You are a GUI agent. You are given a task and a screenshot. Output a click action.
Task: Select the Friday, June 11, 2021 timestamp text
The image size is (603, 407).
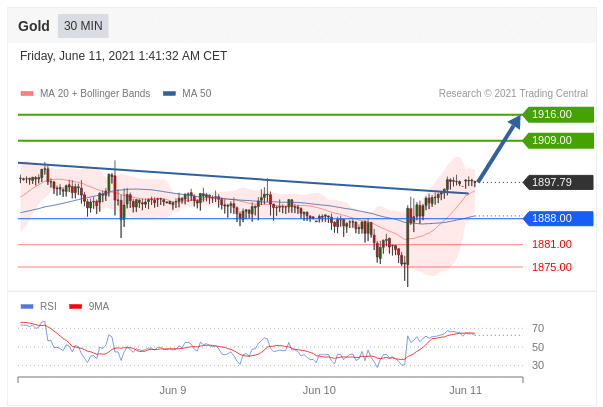pyautogui.click(x=123, y=56)
